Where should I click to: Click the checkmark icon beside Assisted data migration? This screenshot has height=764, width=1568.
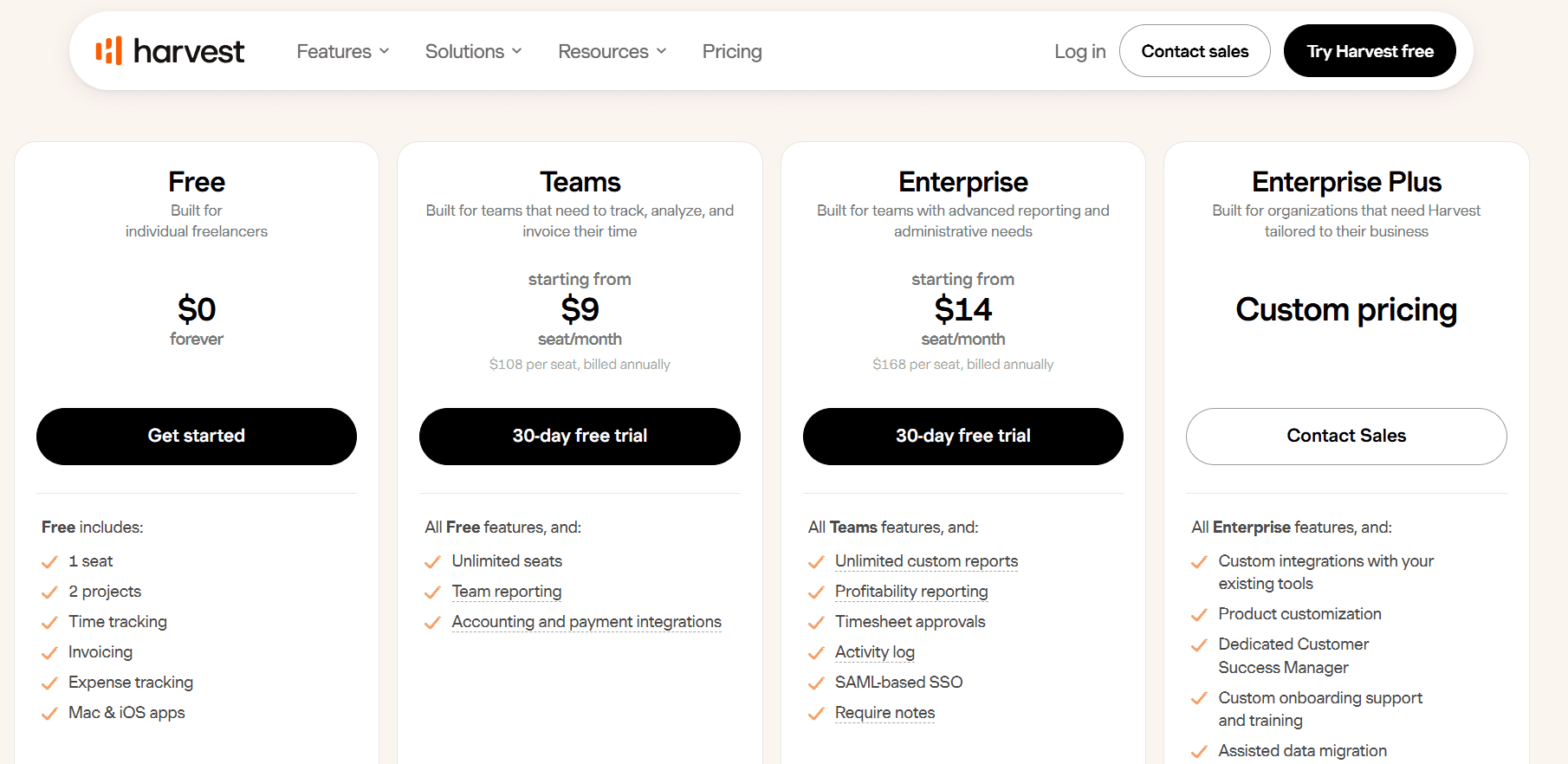pos(1199,752)
